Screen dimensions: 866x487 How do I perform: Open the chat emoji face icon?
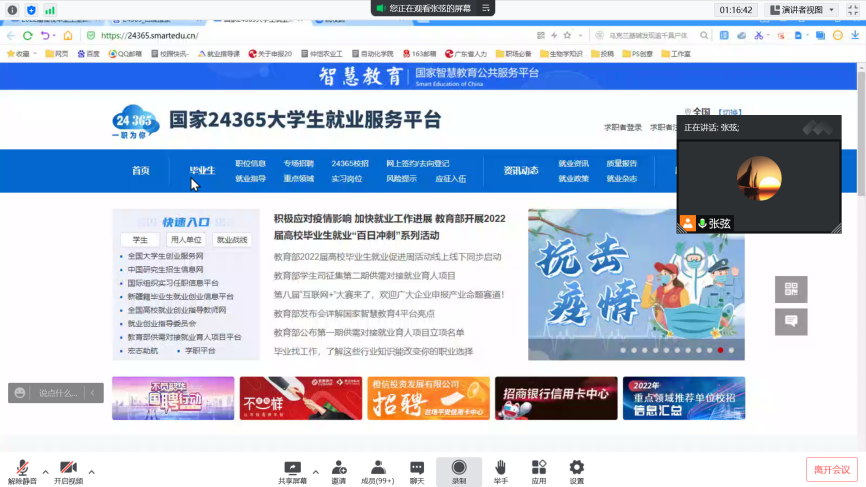tap(20, 393)
